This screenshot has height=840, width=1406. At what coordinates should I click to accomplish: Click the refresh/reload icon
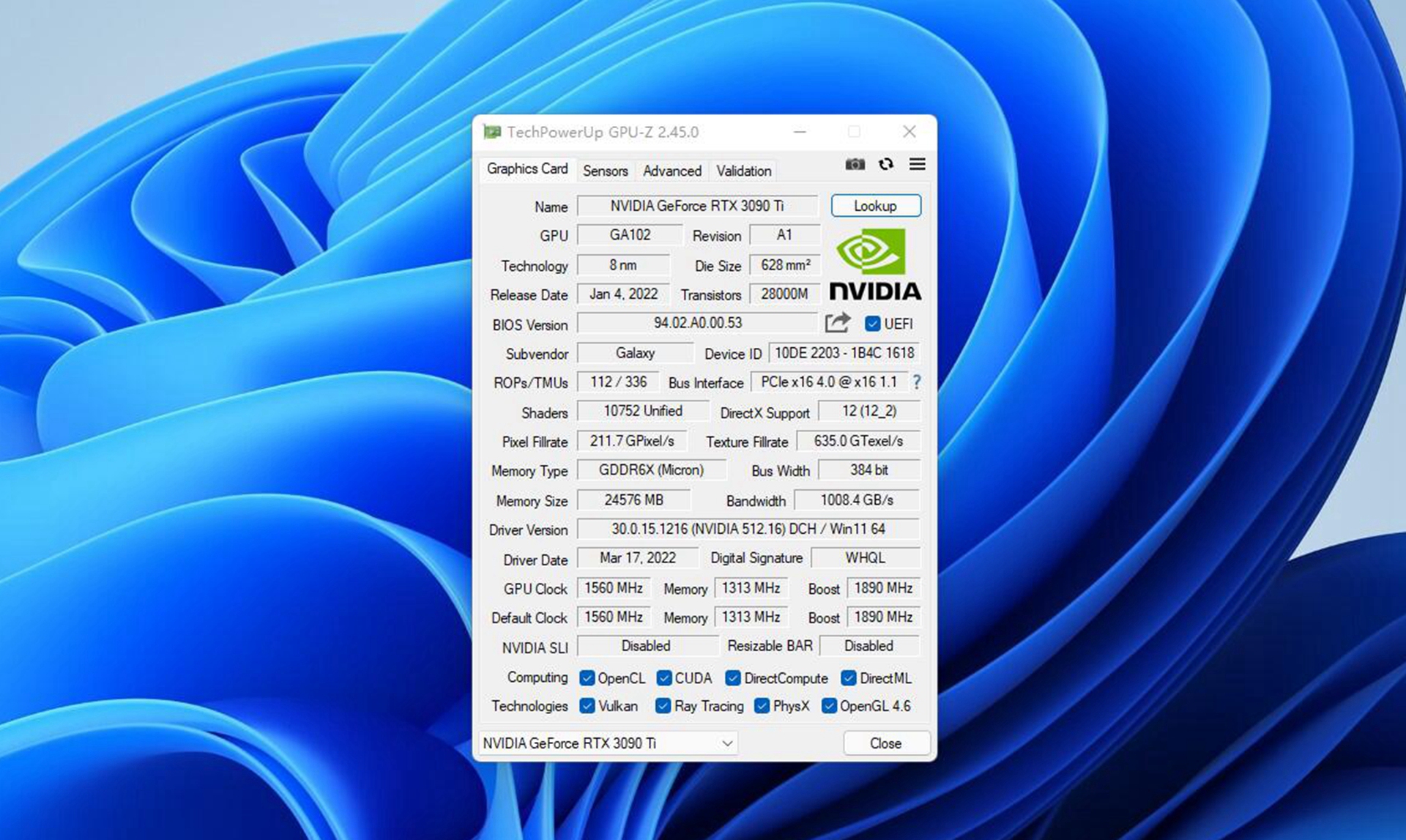(x=884, y=165)
